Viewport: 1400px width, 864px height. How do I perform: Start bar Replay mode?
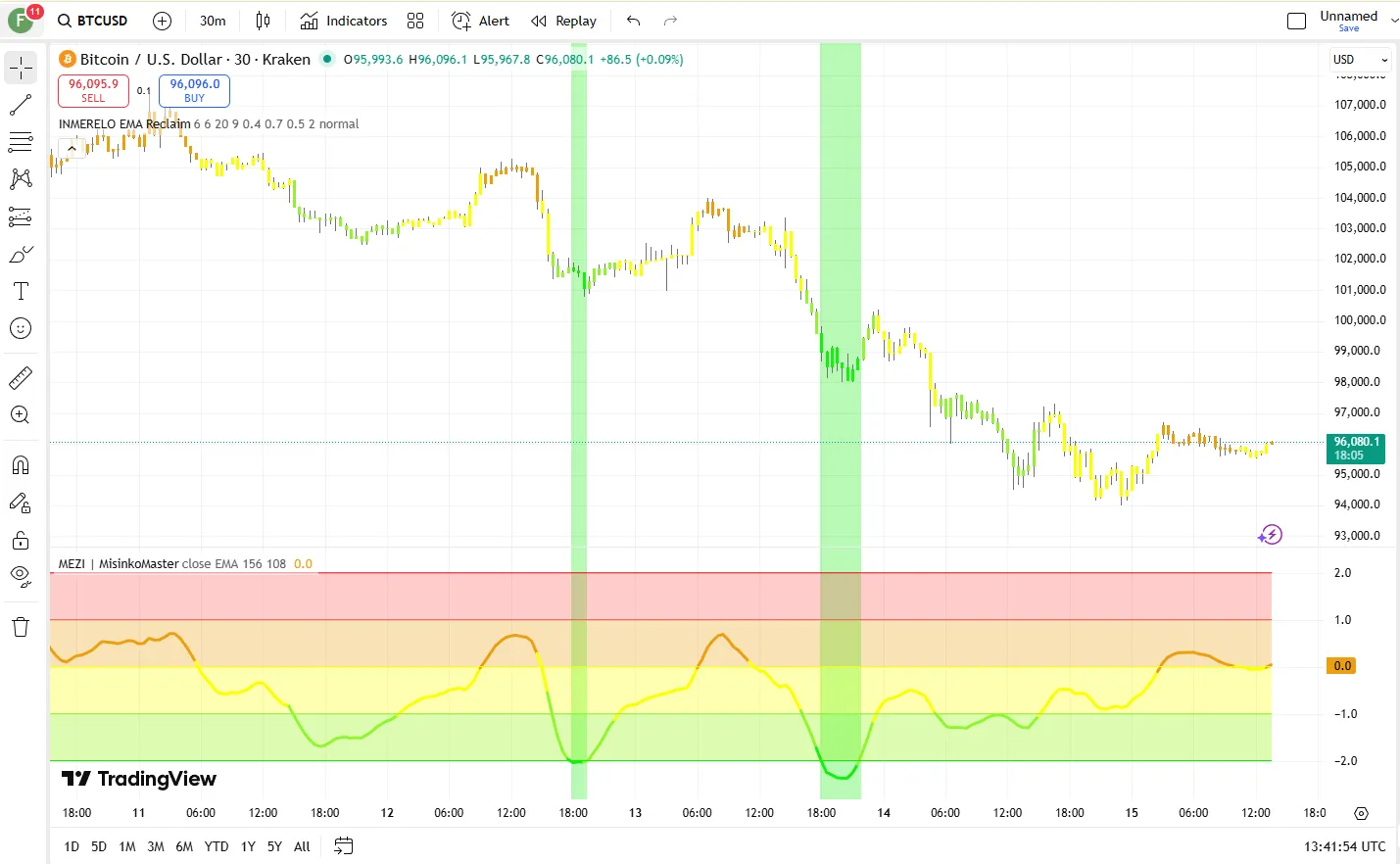tap(563, 21)
